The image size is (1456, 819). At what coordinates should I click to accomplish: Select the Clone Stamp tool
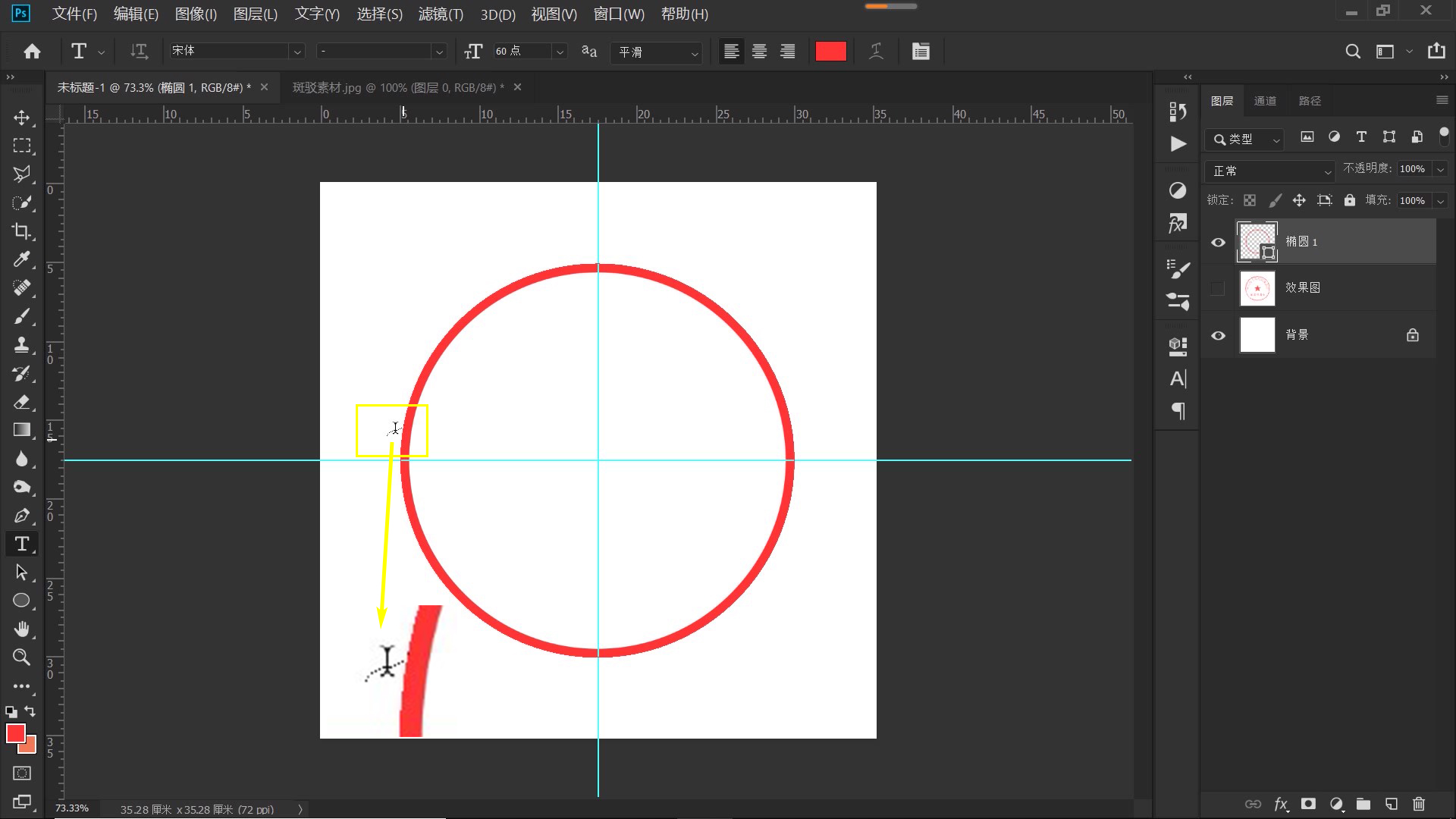pos(22,344)
